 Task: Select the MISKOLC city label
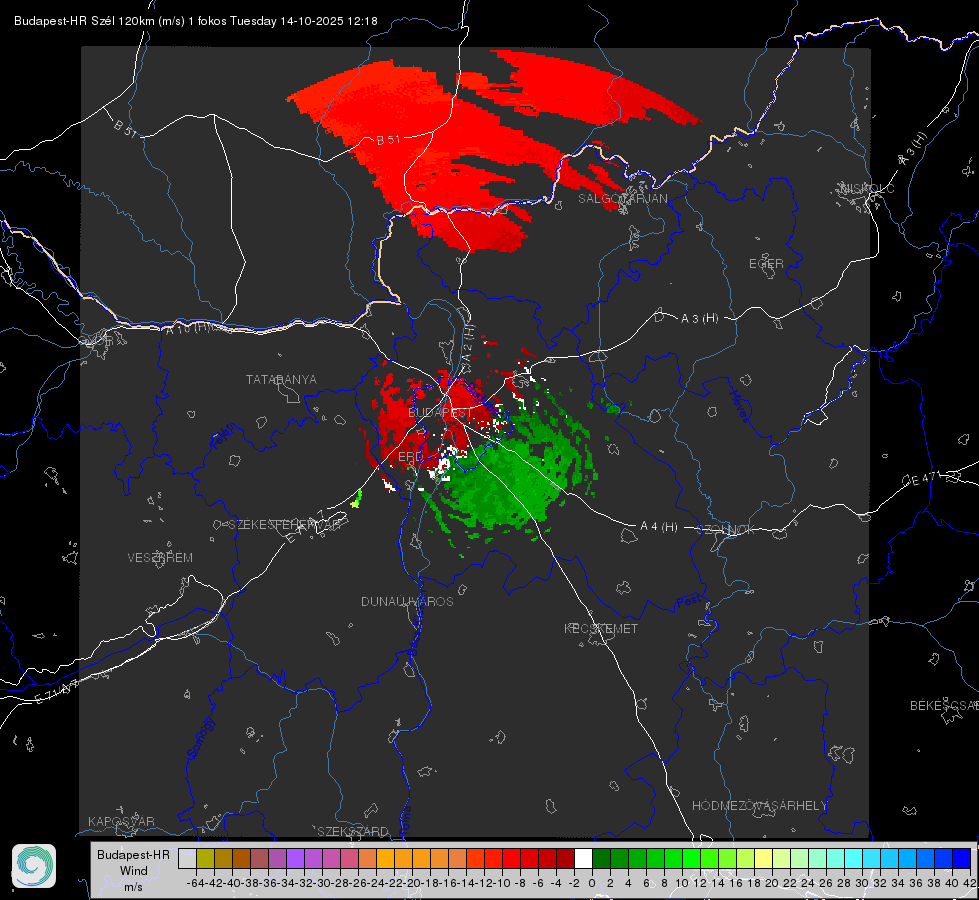coord(867,188)
